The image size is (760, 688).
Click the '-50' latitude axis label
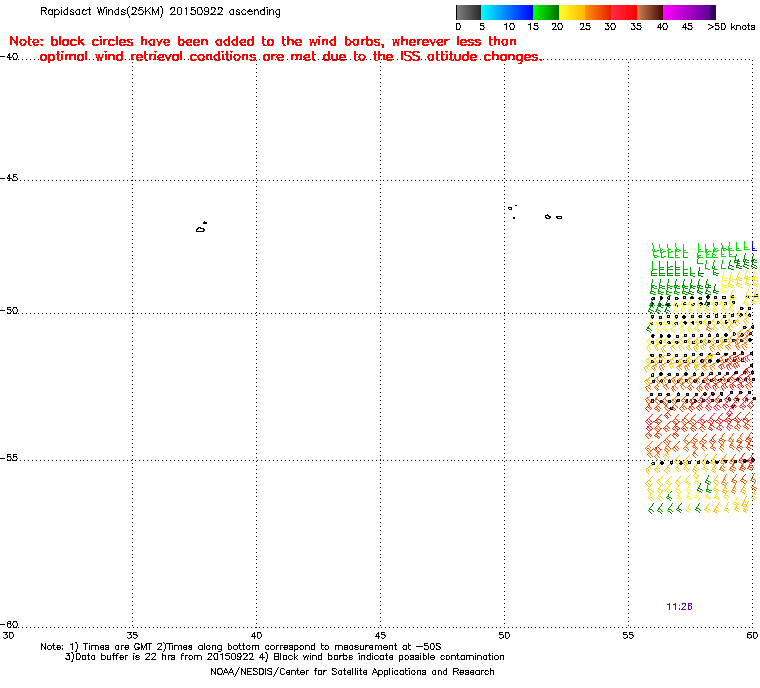tap(9, 310)
